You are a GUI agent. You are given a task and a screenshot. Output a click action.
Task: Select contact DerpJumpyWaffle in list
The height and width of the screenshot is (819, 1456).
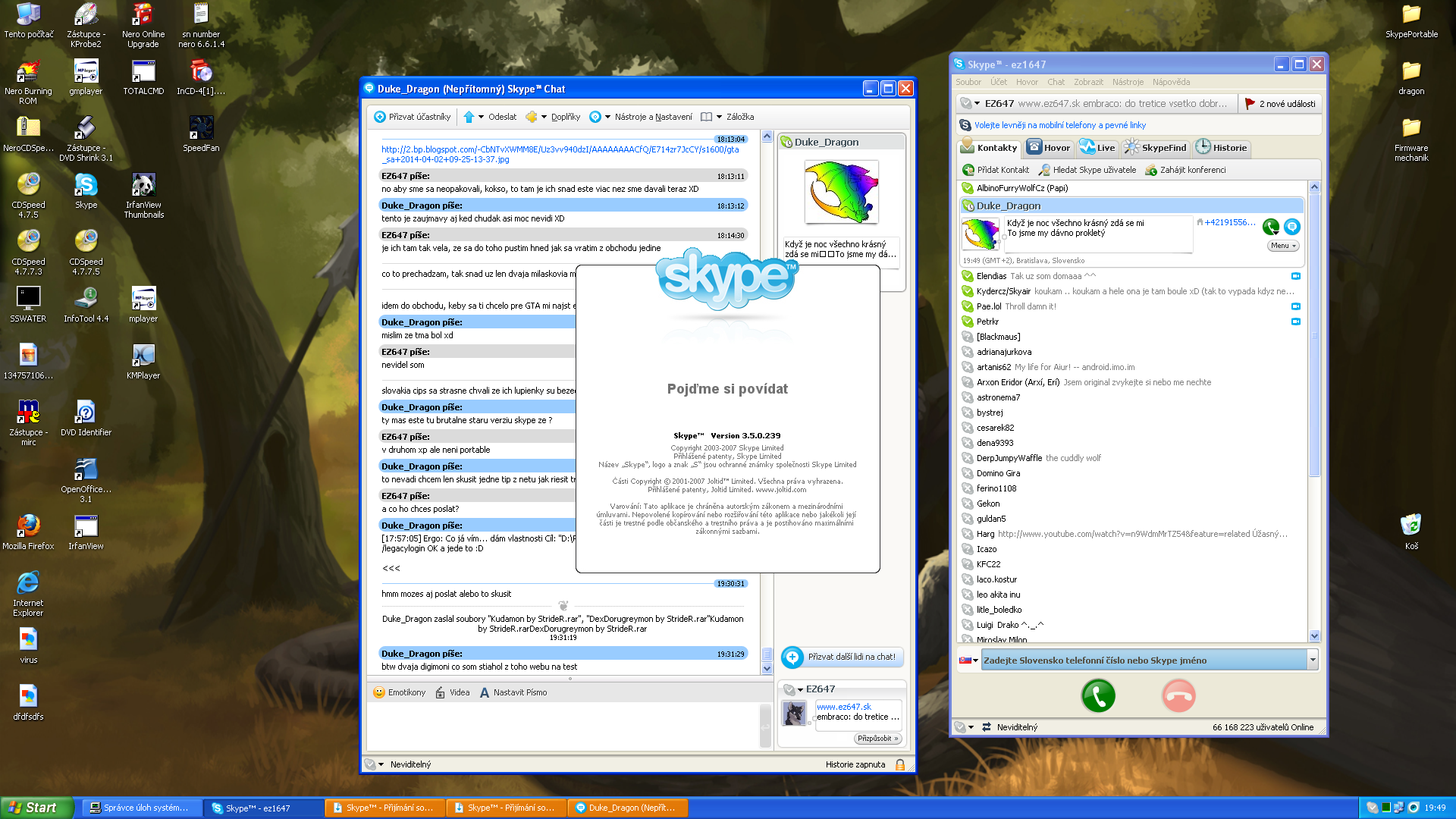point(1132,458)
